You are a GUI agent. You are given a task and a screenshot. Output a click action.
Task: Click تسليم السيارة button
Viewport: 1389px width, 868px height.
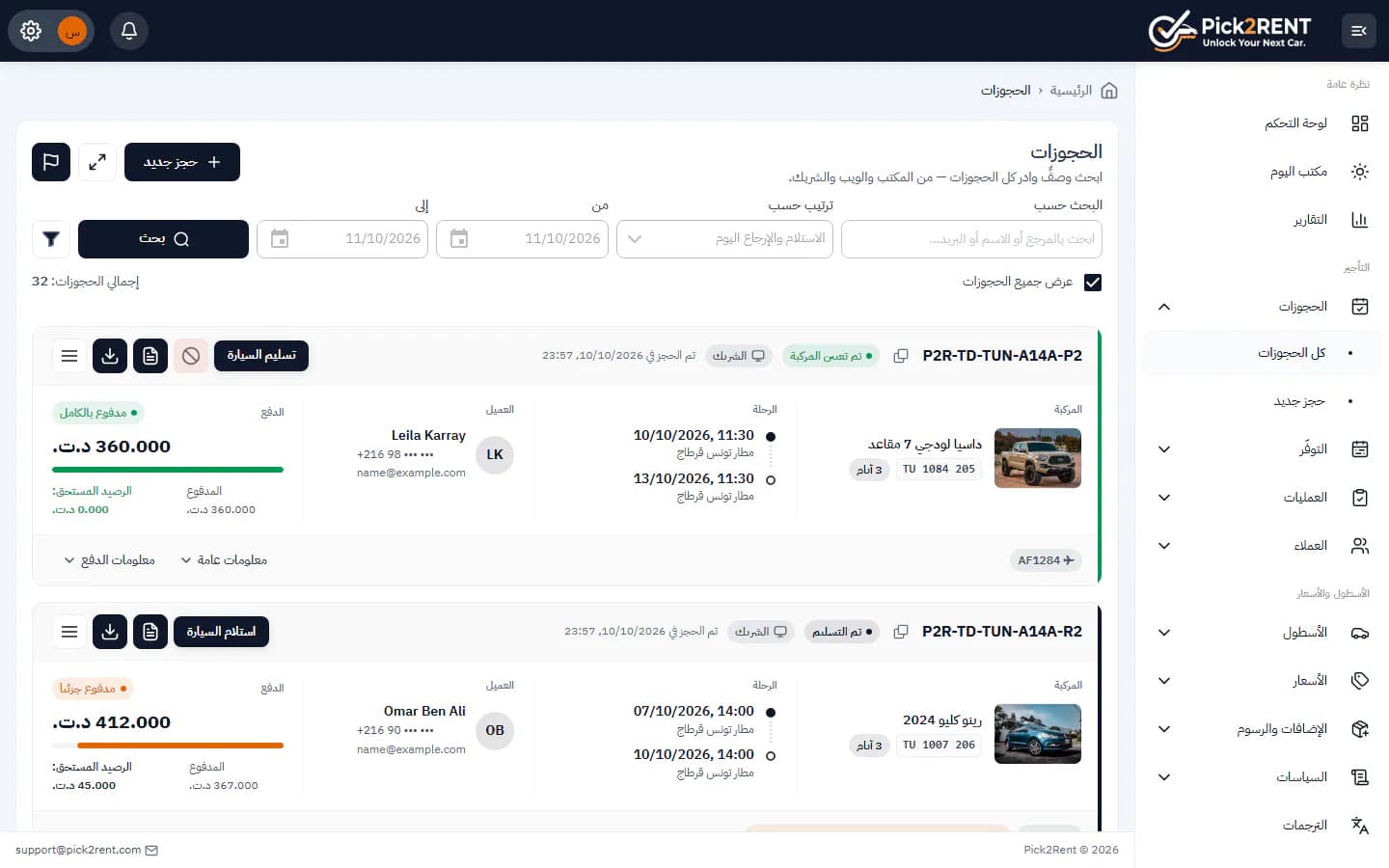pyautogui.click(x=261, y=356)
